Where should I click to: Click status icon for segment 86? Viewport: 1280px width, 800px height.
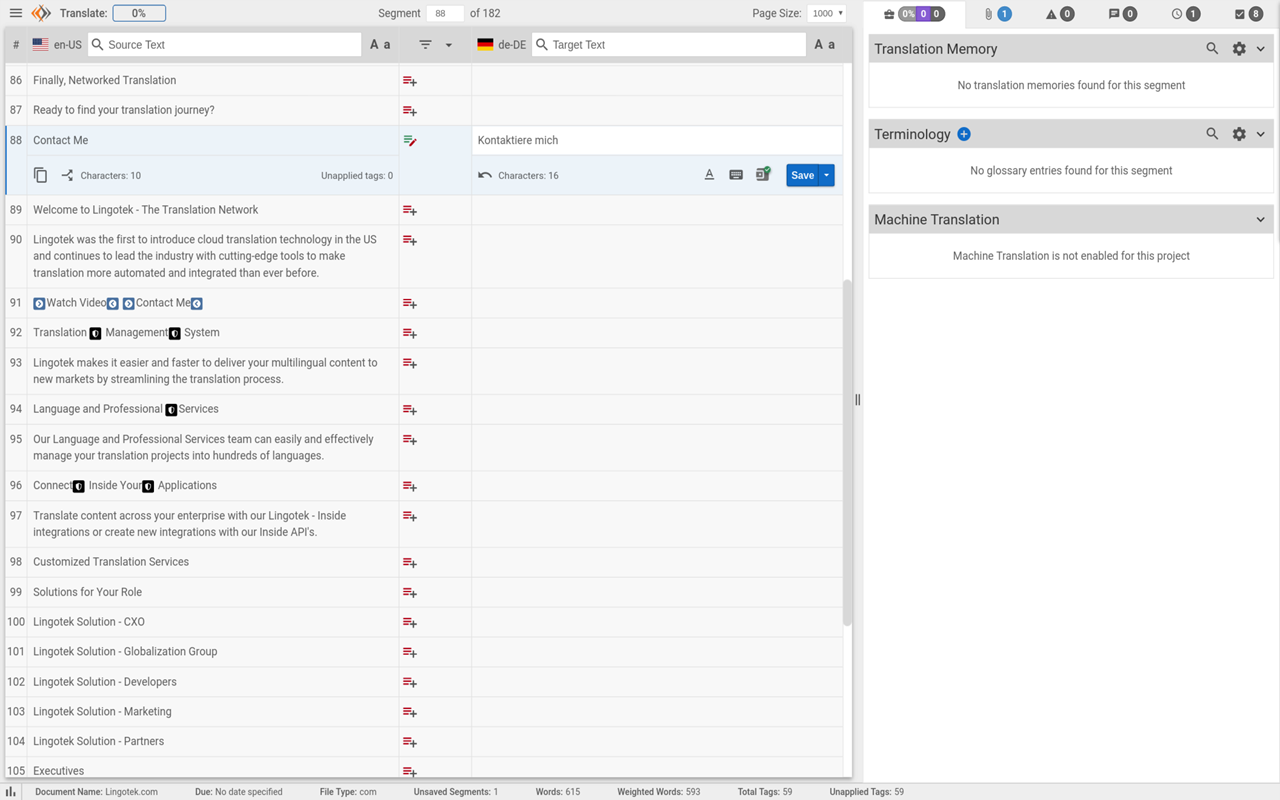click(x=410, y=81)
